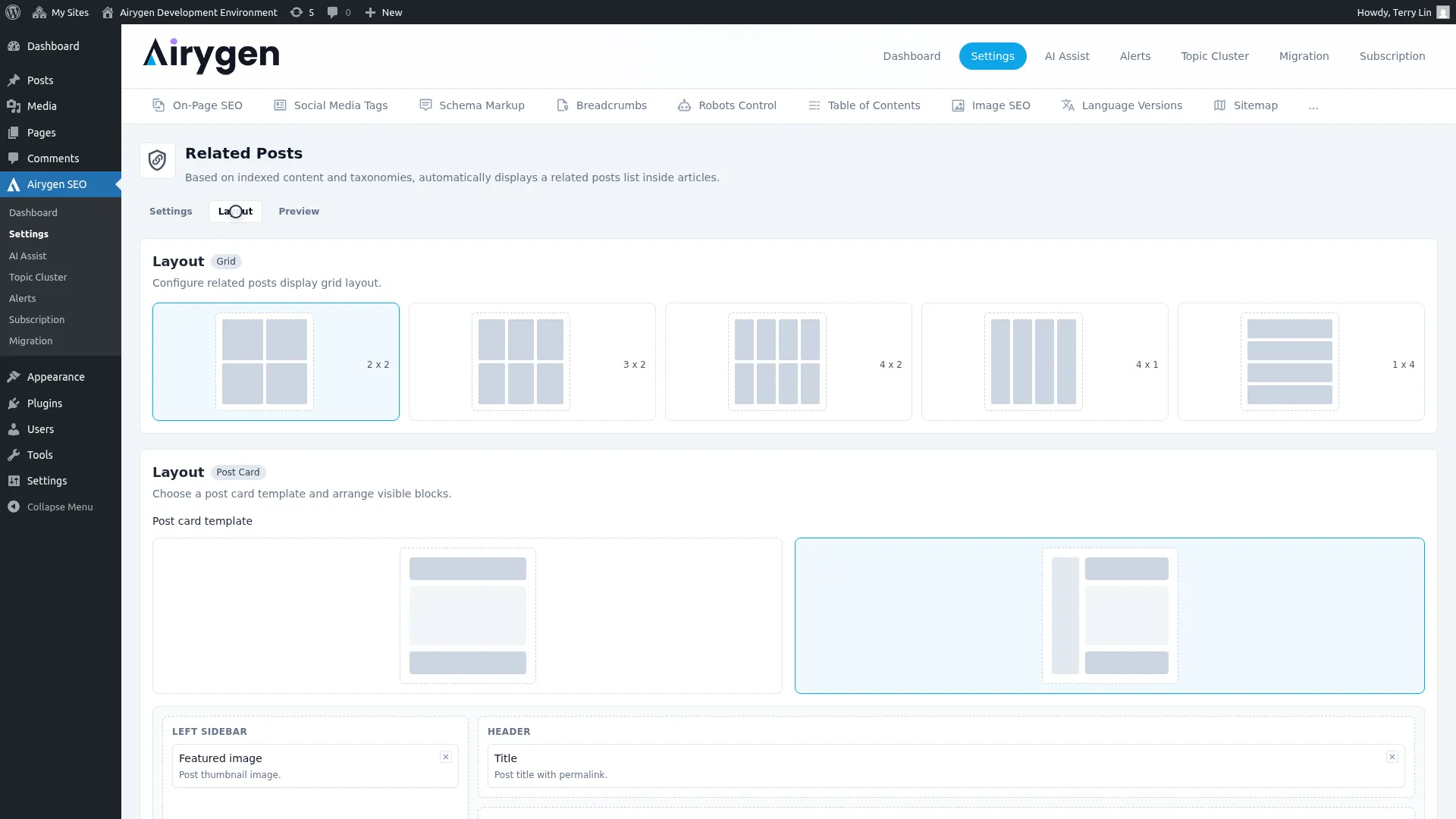Select the 4 x 1 grid layout
The image size is (1456, 819).
point(1045,362)
